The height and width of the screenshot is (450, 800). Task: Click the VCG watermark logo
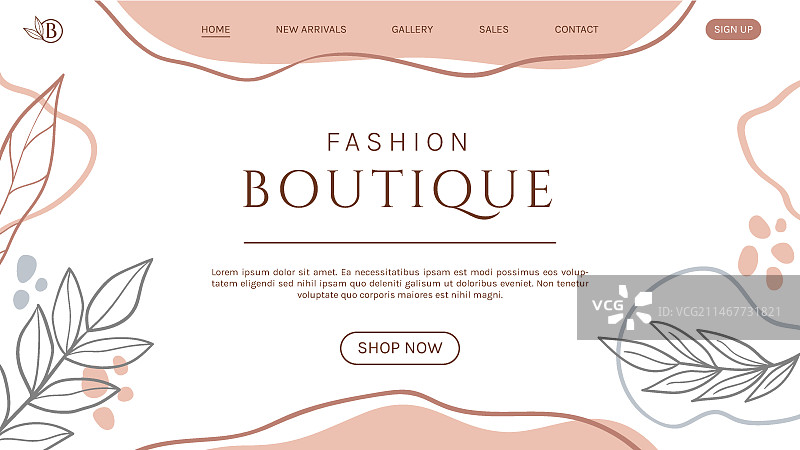coord(622,308)
